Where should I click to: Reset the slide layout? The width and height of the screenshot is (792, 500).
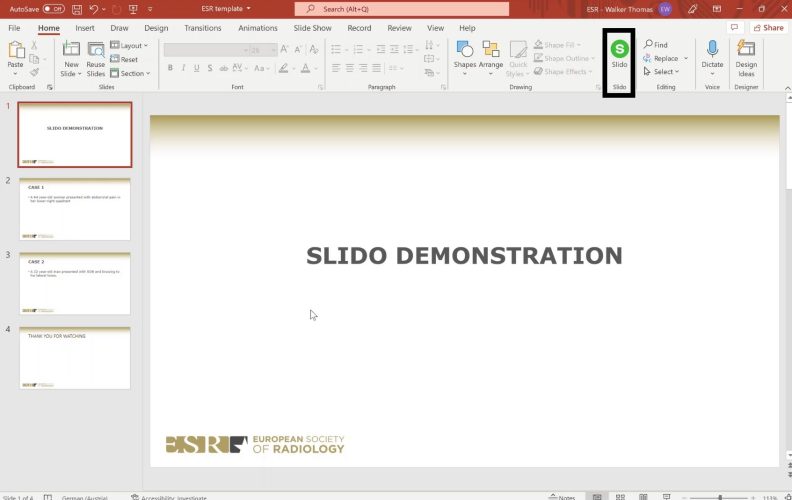(124, 59)
